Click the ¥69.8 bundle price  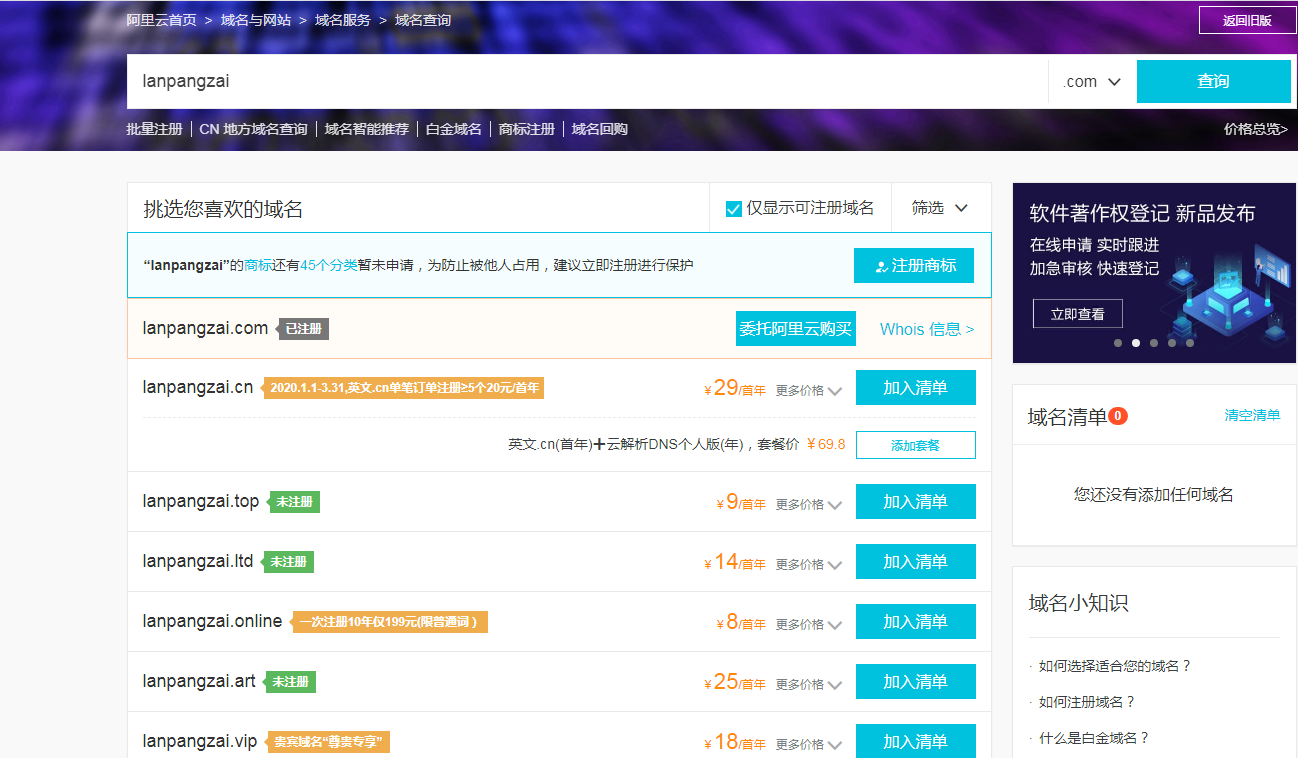[826, 444]
